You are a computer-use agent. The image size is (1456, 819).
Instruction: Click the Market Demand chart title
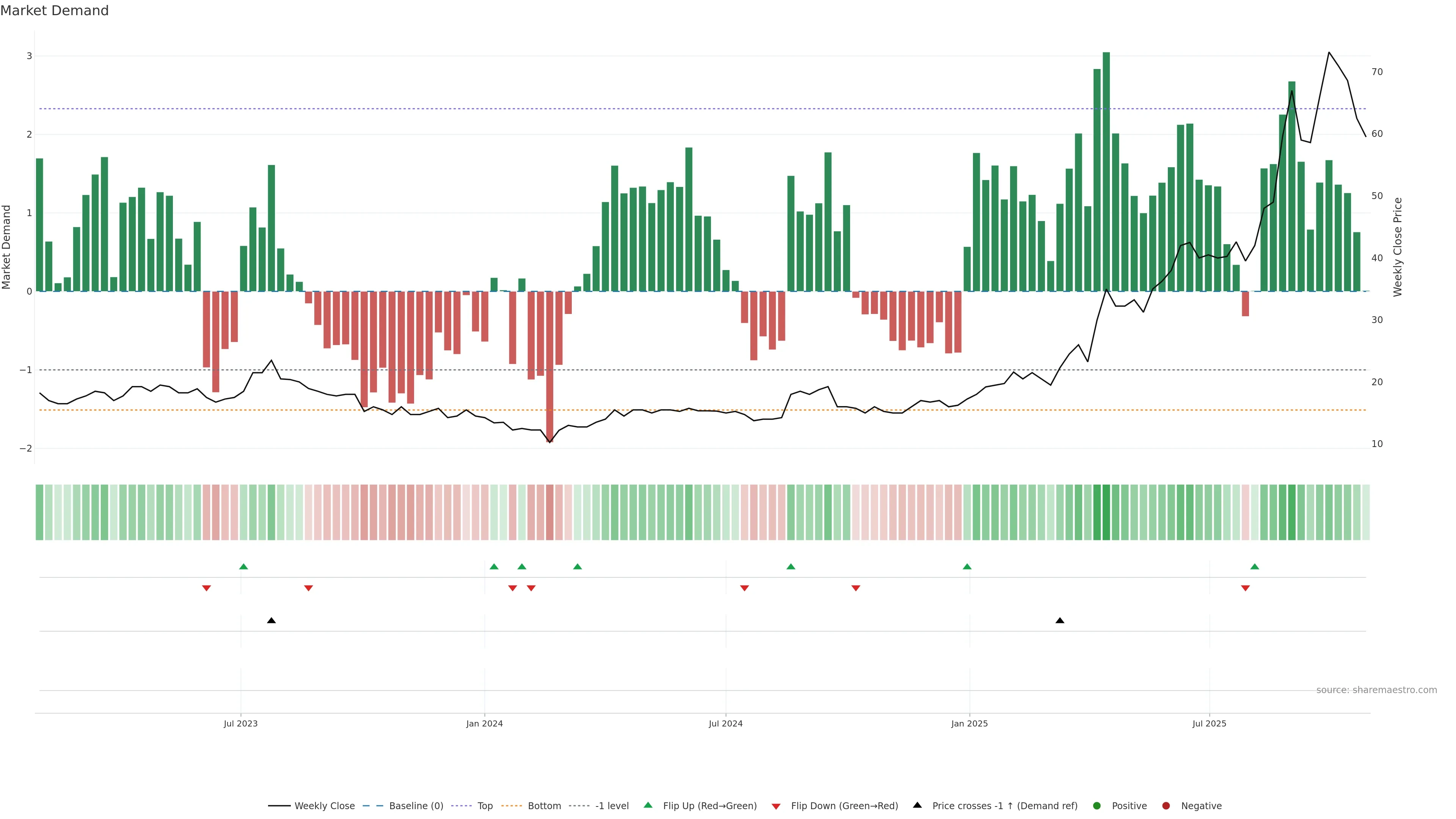[54, 11]
